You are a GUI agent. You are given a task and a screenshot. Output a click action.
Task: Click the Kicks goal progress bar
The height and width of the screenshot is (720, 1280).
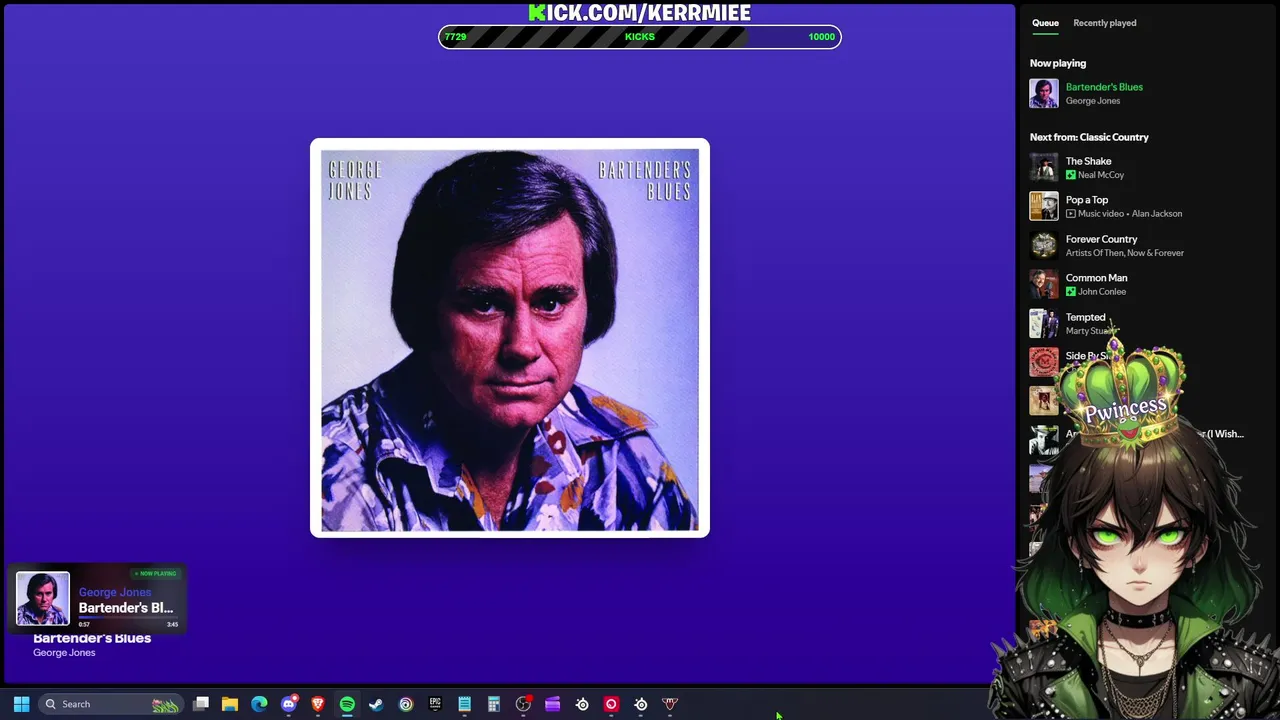click(x=640, y=37)
